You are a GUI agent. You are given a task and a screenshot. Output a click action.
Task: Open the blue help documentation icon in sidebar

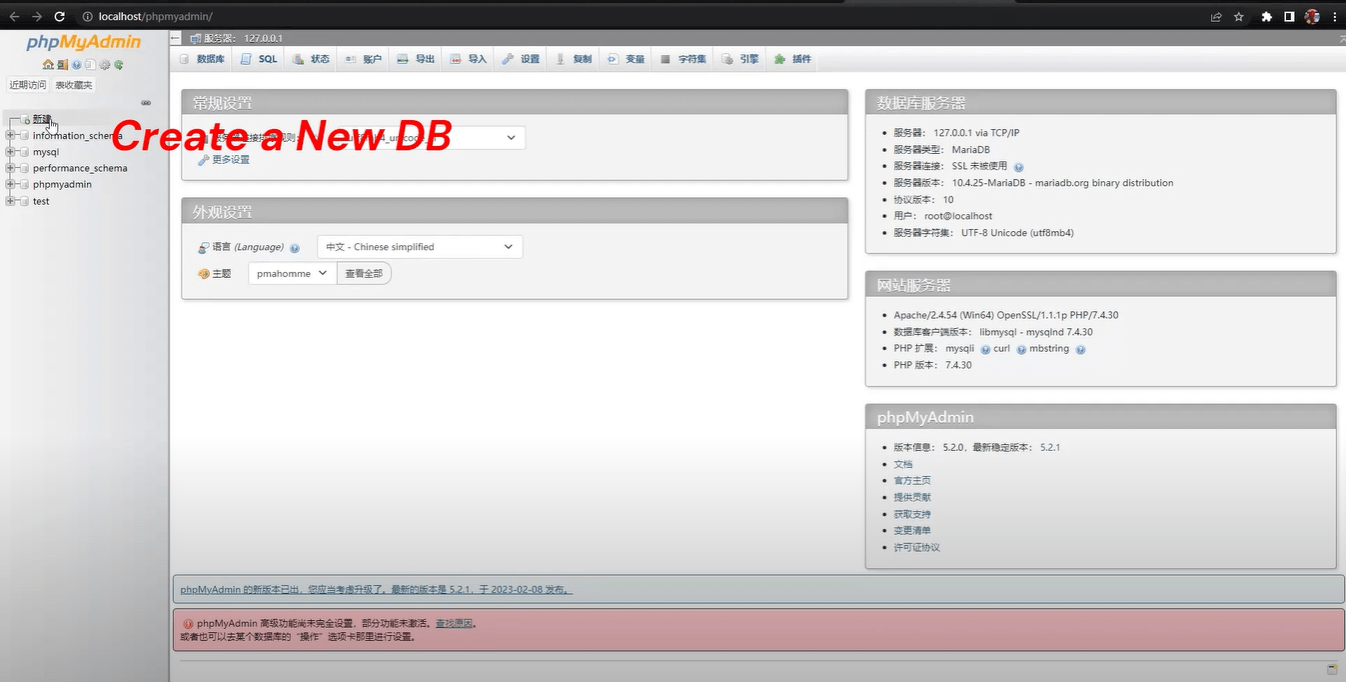coord(76,65)
